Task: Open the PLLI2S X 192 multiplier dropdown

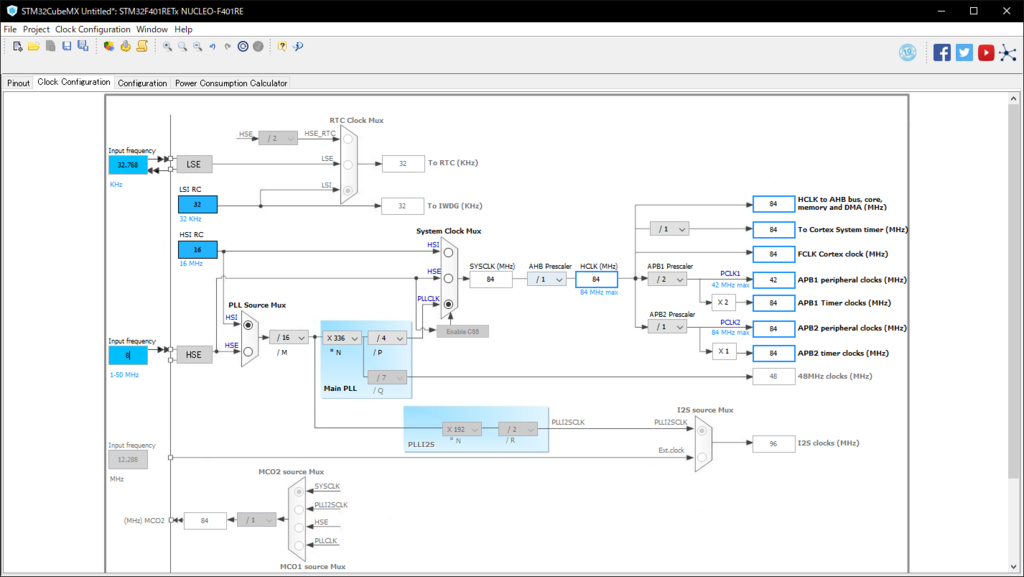Action: tap(462, 429)
